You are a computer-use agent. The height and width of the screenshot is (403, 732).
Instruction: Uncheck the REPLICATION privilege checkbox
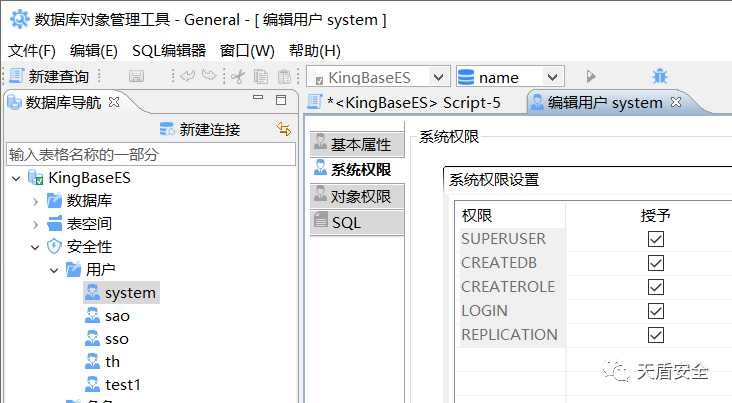pos(656,335)
